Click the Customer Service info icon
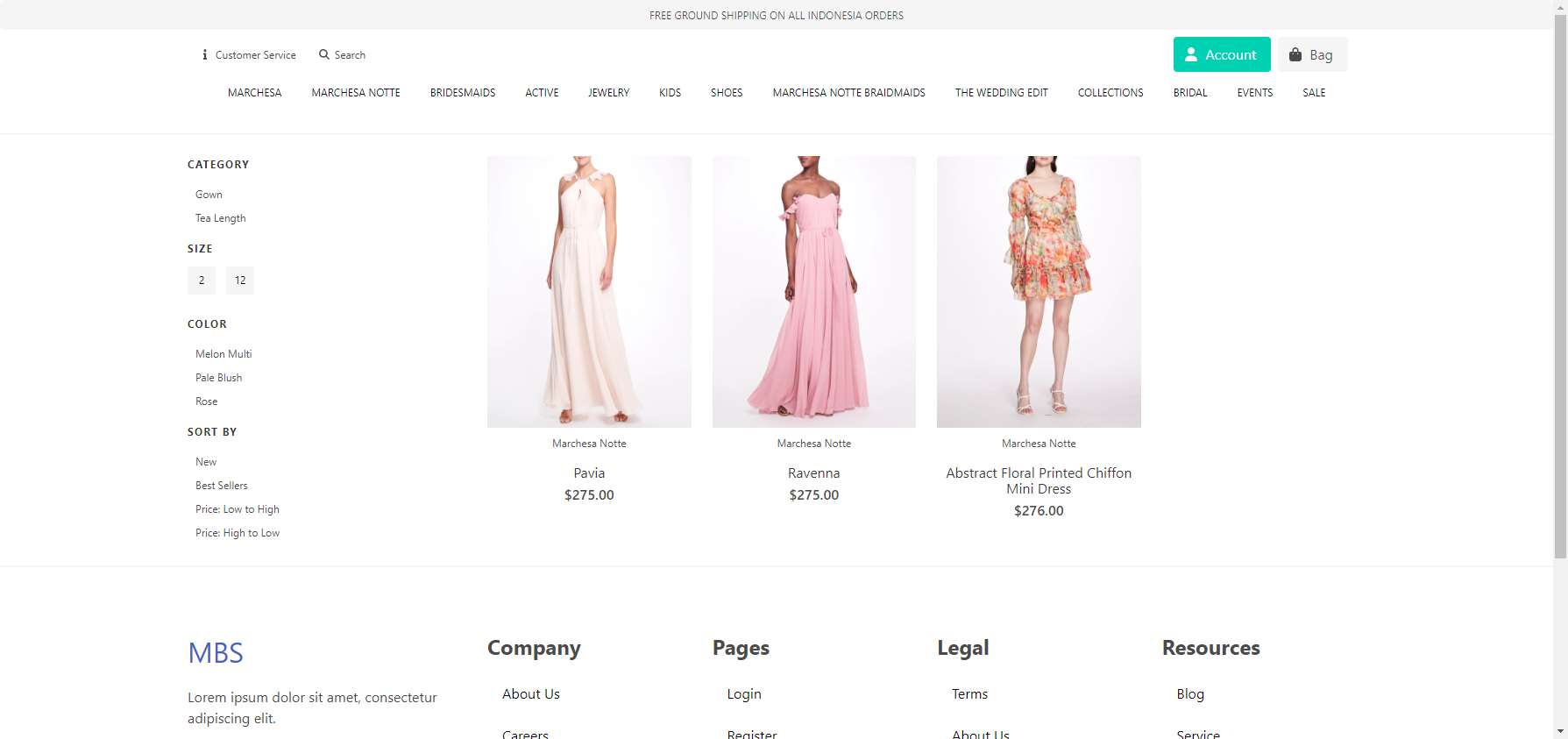The height and width of the screenshot is (739, 1568). click(x=205, y=54)
